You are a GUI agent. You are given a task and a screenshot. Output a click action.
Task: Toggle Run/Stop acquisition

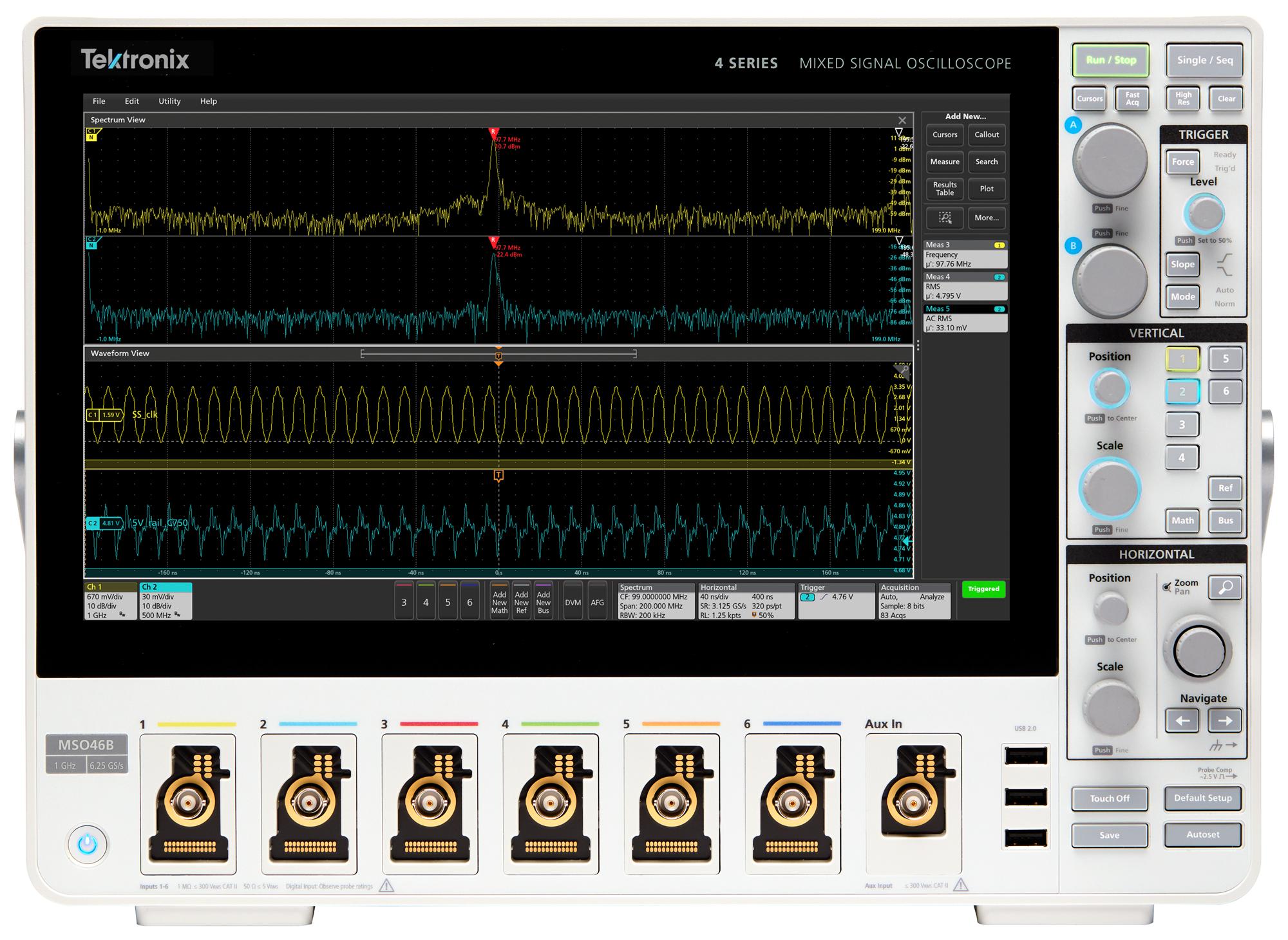point(1110,60)
